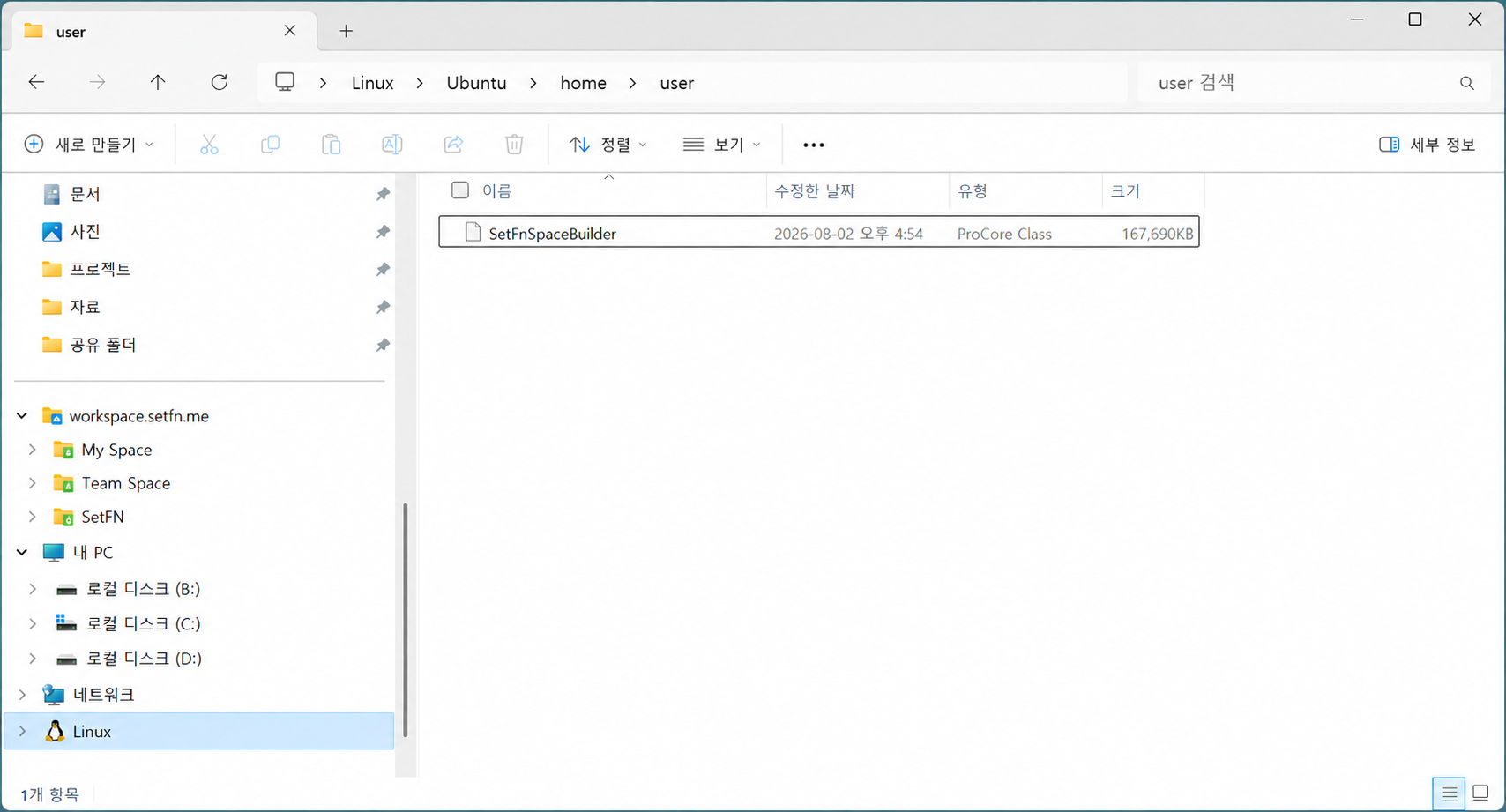Screen dimensions: 1506x812
Task: Collapse the 내 PC tree node
Action: point(22,552)
